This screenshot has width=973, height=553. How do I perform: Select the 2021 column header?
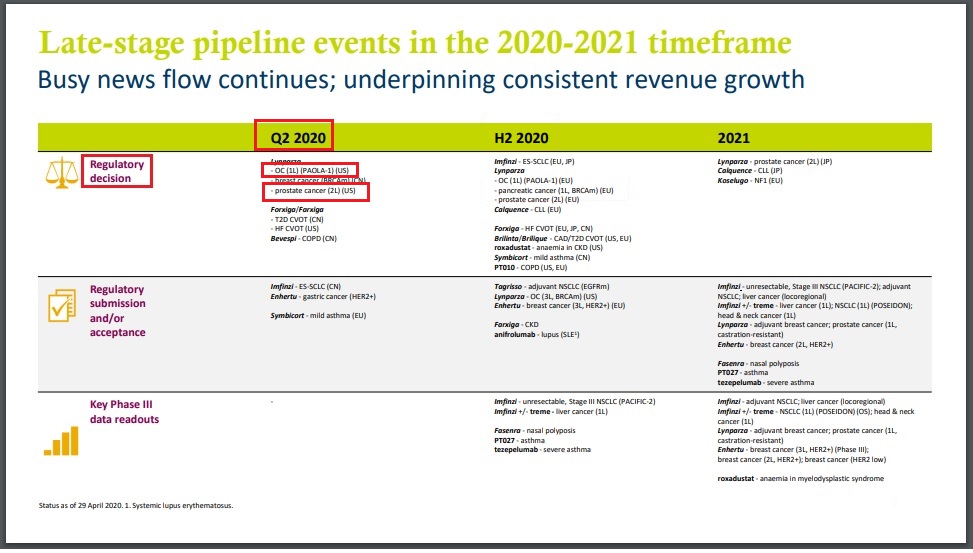735,138
